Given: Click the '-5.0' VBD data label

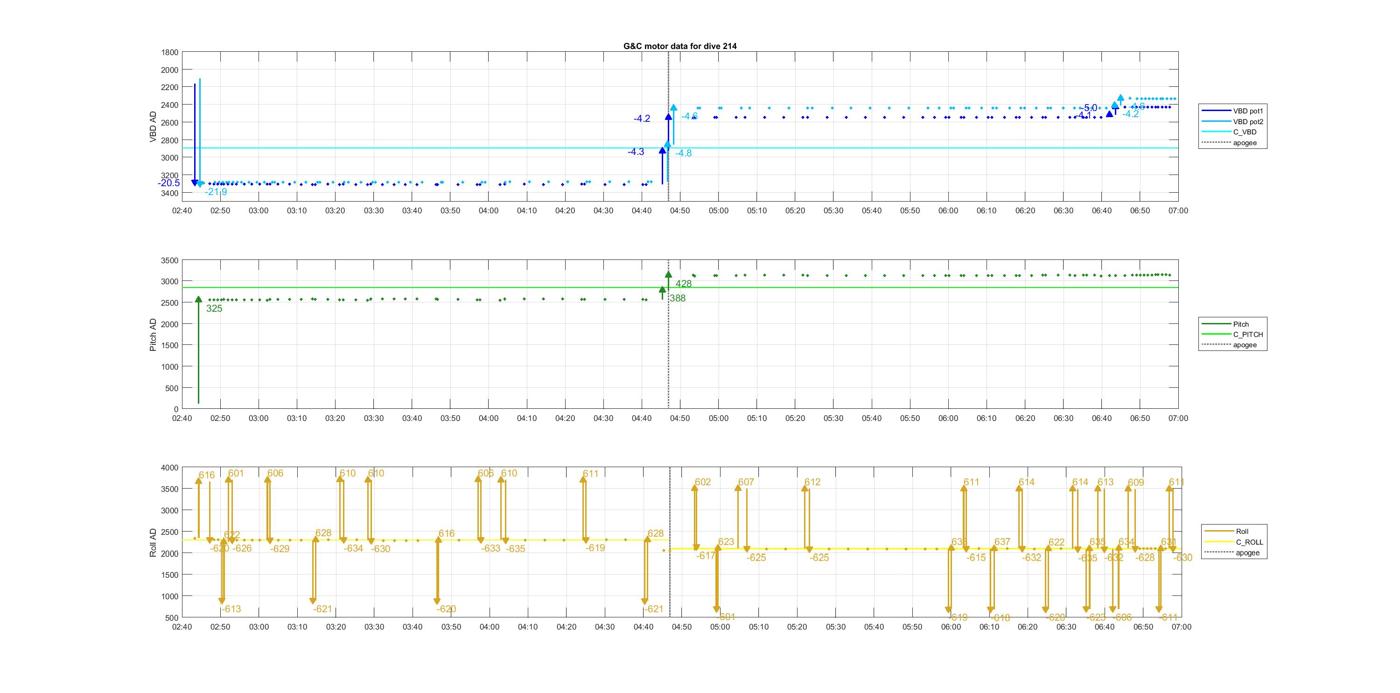Looking at the screenshot, I should coord(1088,108).
